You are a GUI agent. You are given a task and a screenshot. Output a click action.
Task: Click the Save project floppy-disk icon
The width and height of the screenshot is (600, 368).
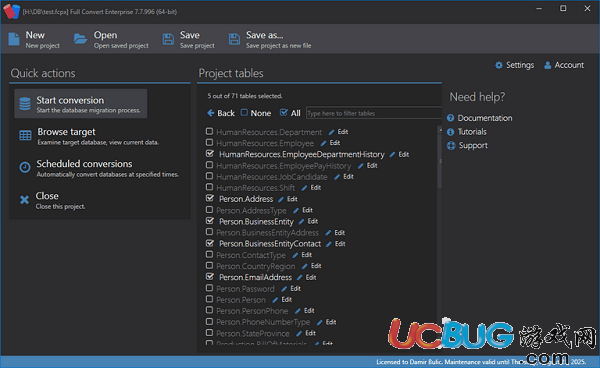(168, 39)
